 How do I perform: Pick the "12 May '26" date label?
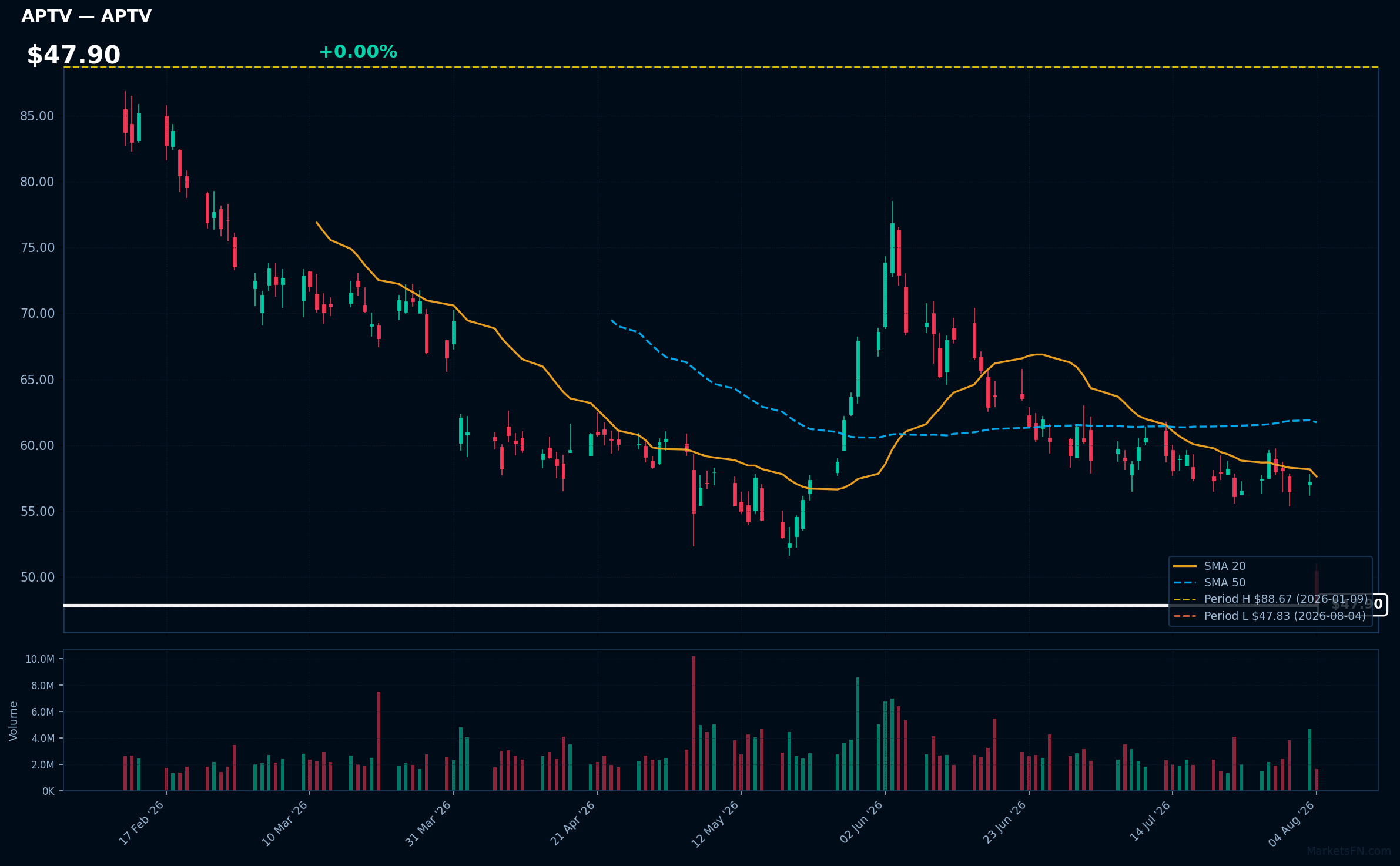click(x=715, y=824)
